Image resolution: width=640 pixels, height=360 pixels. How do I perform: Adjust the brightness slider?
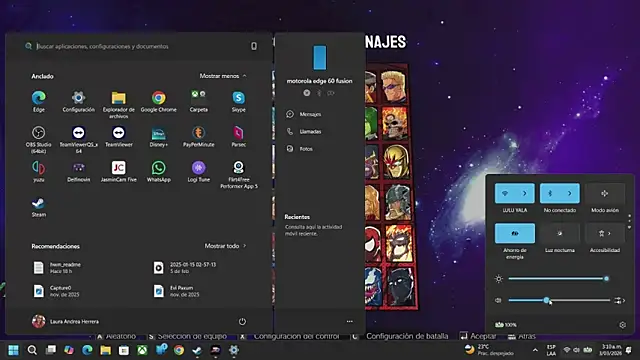coord(557,279)
